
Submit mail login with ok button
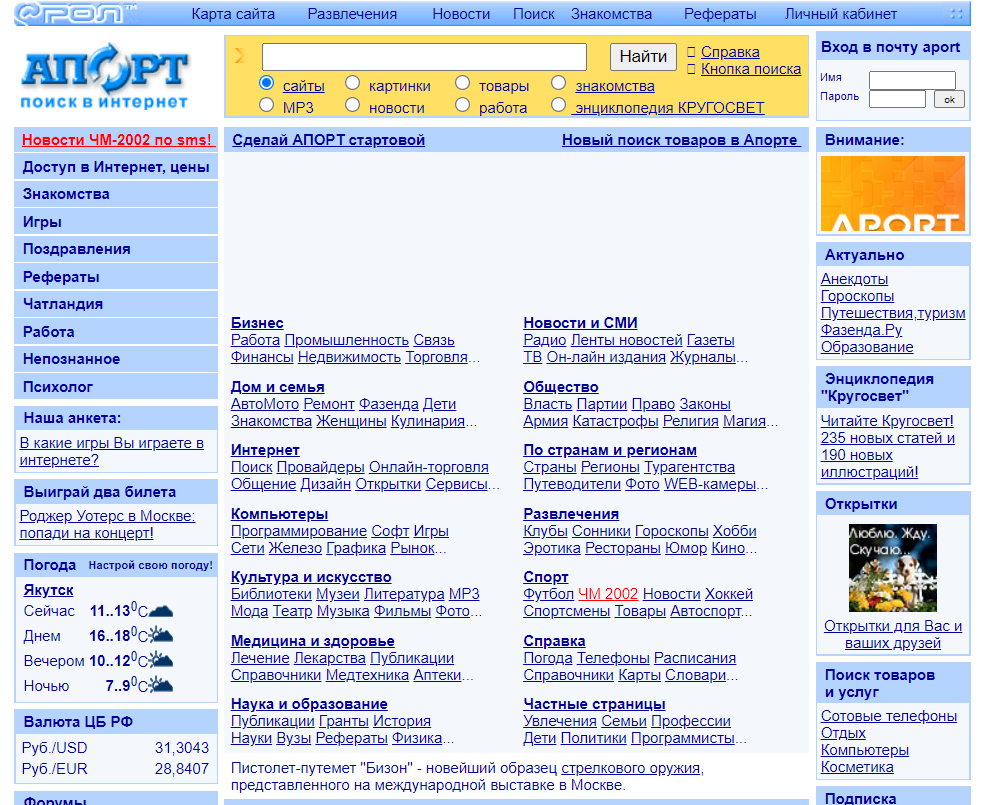coord(949,99)
